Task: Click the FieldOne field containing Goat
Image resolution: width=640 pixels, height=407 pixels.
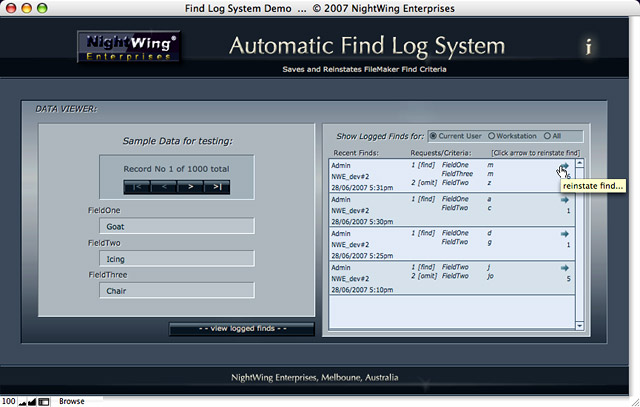Action: (x=177, y=226)
